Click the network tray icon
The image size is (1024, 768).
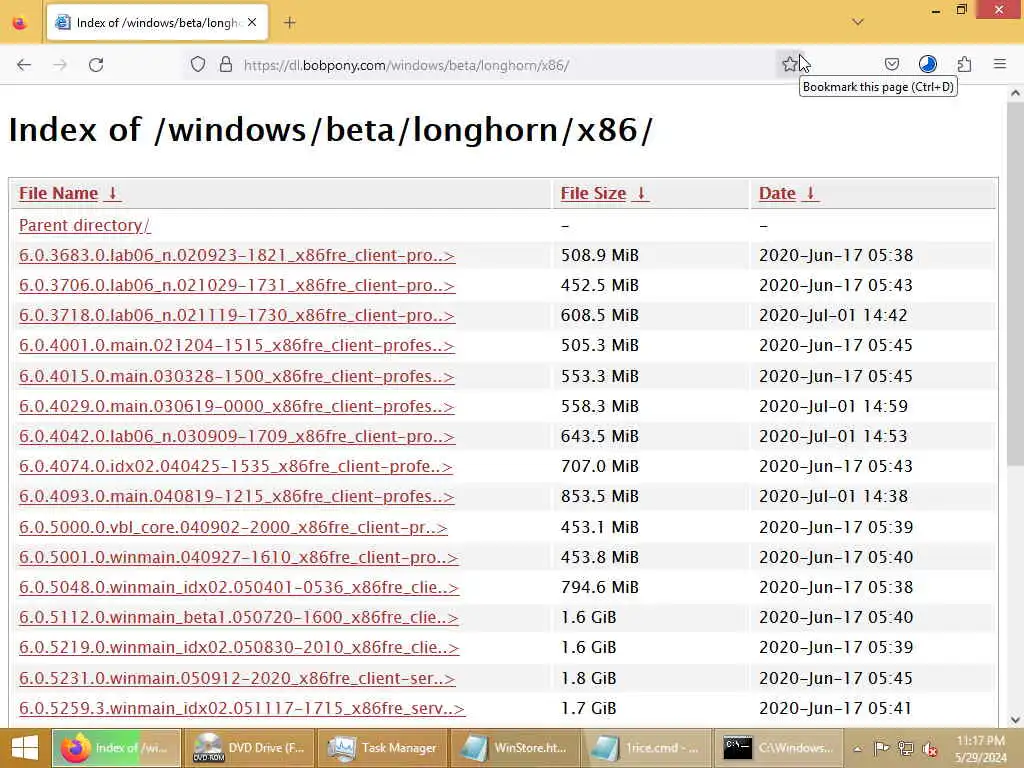pos(905,749)
